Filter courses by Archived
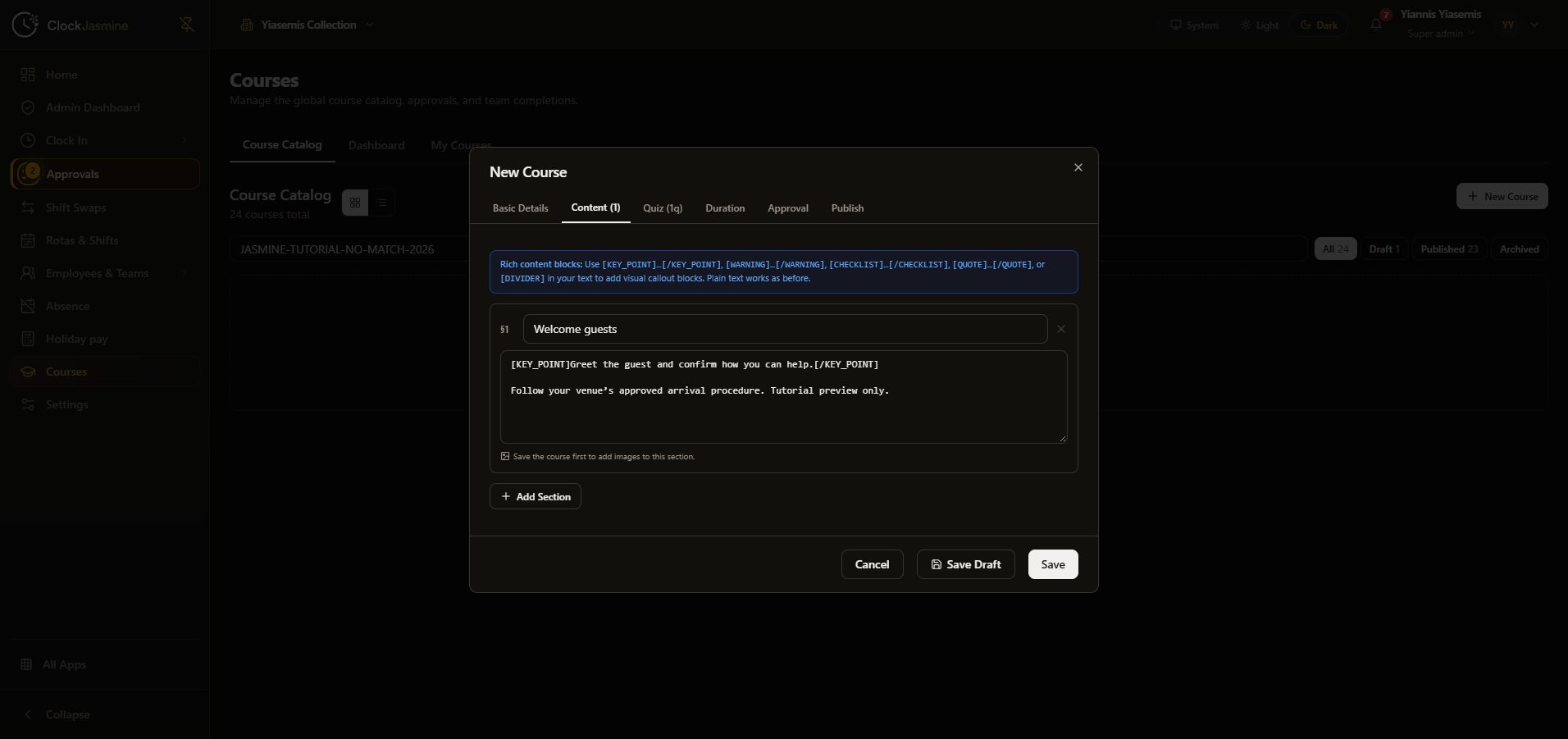The image size is (1568, 739). click(1520, 249)
